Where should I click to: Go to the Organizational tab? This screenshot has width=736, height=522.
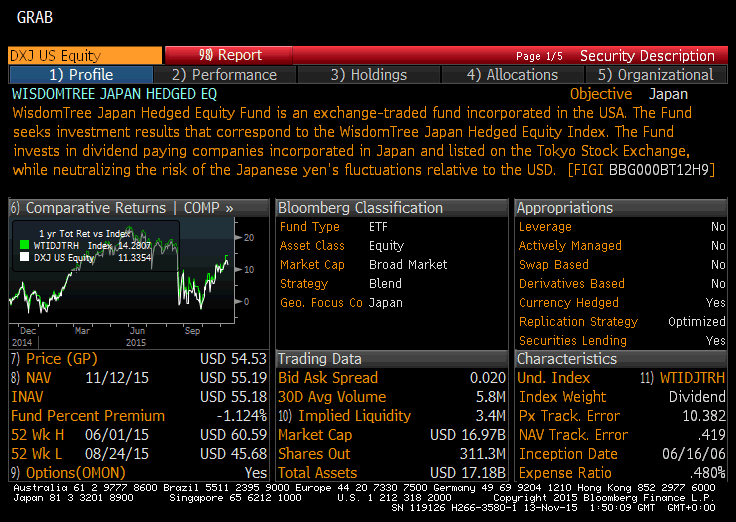[x=655, y=75]
